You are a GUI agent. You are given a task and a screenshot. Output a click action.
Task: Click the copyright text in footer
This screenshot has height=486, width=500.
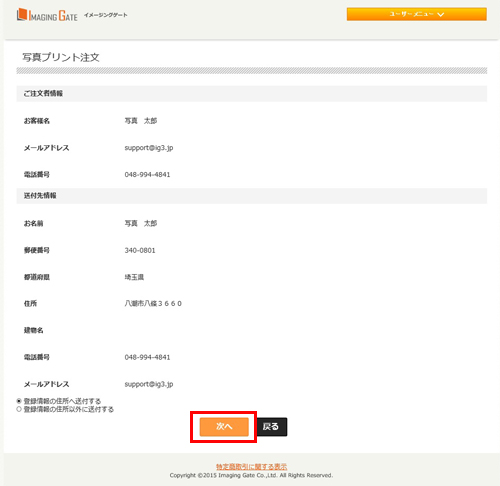point(251,475)
